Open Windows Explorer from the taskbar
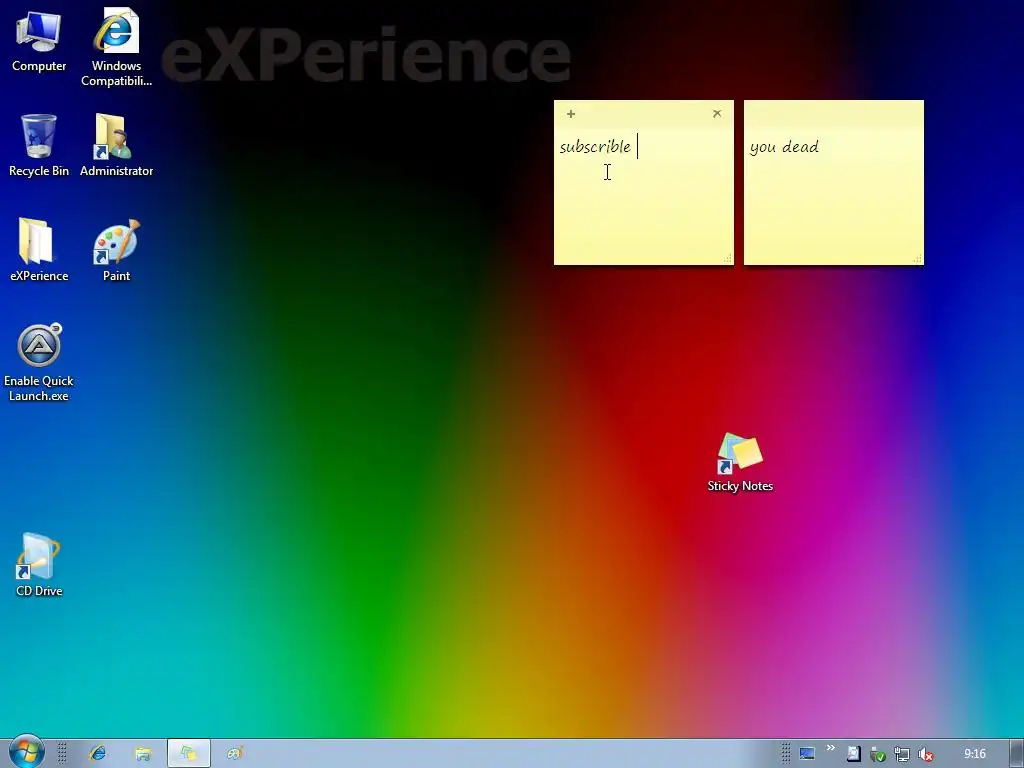Image resolution: width=1024 pixels, height=768 pixels. [x=143, y=754]
